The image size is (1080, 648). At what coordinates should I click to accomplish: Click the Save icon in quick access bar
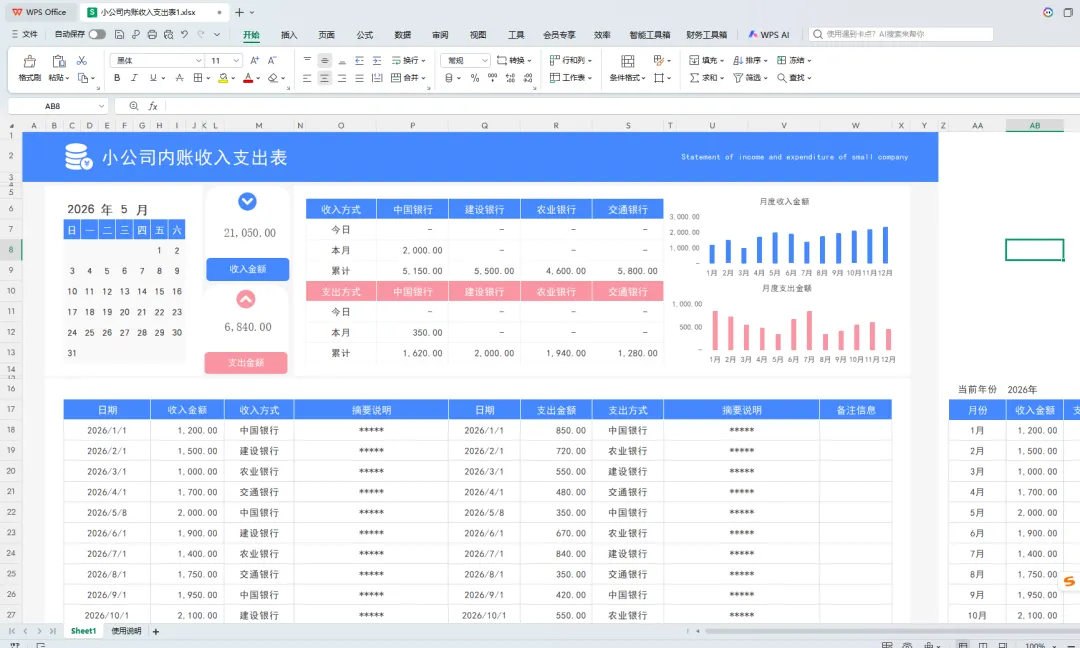tap(119, 34)
